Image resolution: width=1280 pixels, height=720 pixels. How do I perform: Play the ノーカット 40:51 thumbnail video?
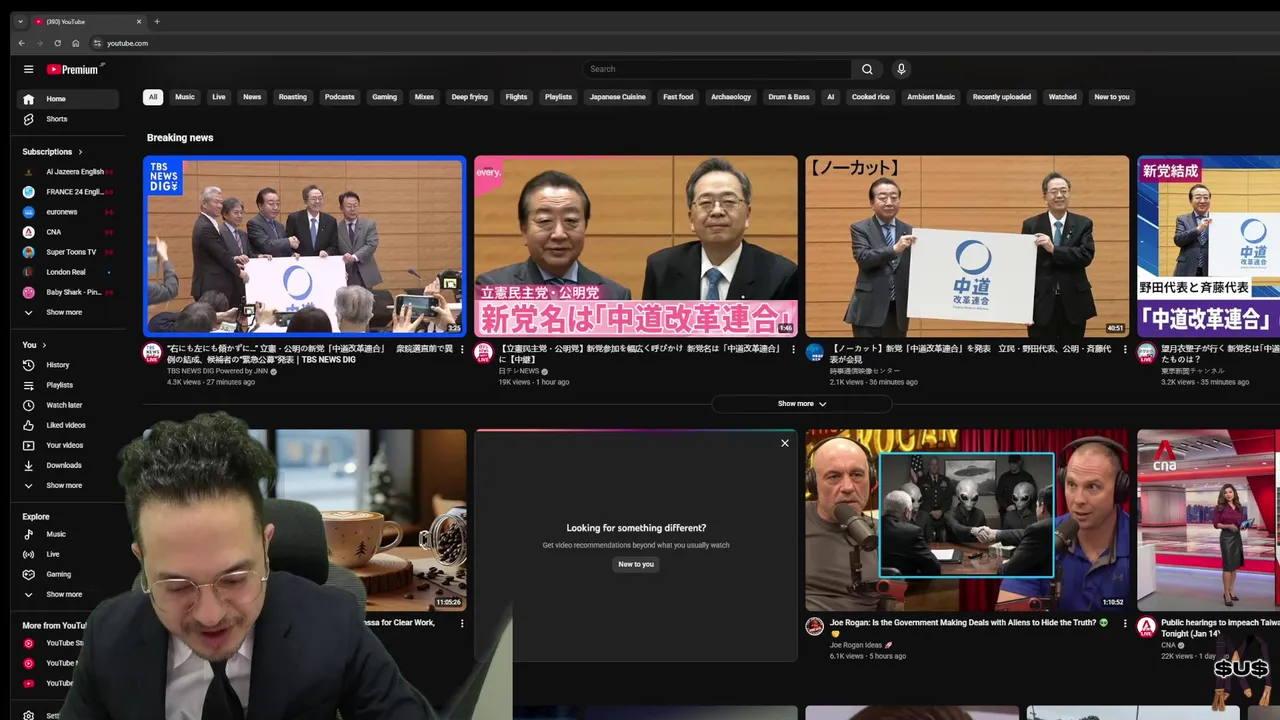(967, 246)
